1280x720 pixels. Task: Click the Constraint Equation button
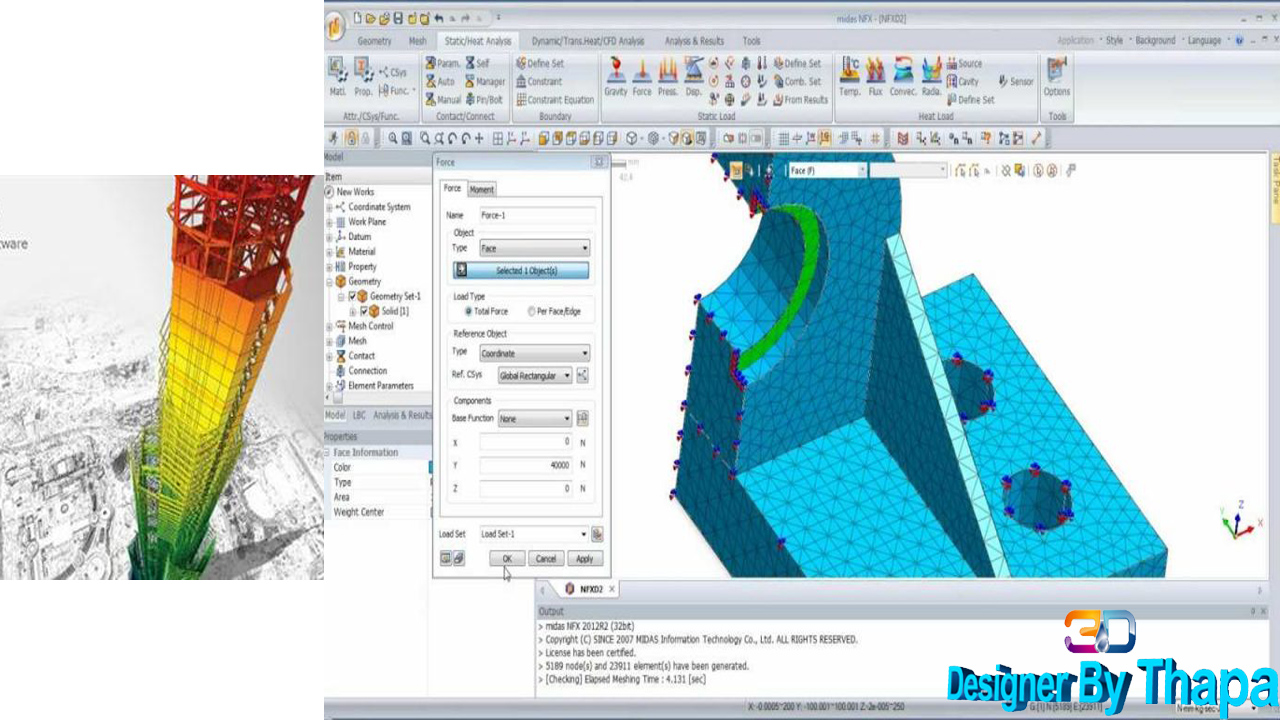click(555, 99)
